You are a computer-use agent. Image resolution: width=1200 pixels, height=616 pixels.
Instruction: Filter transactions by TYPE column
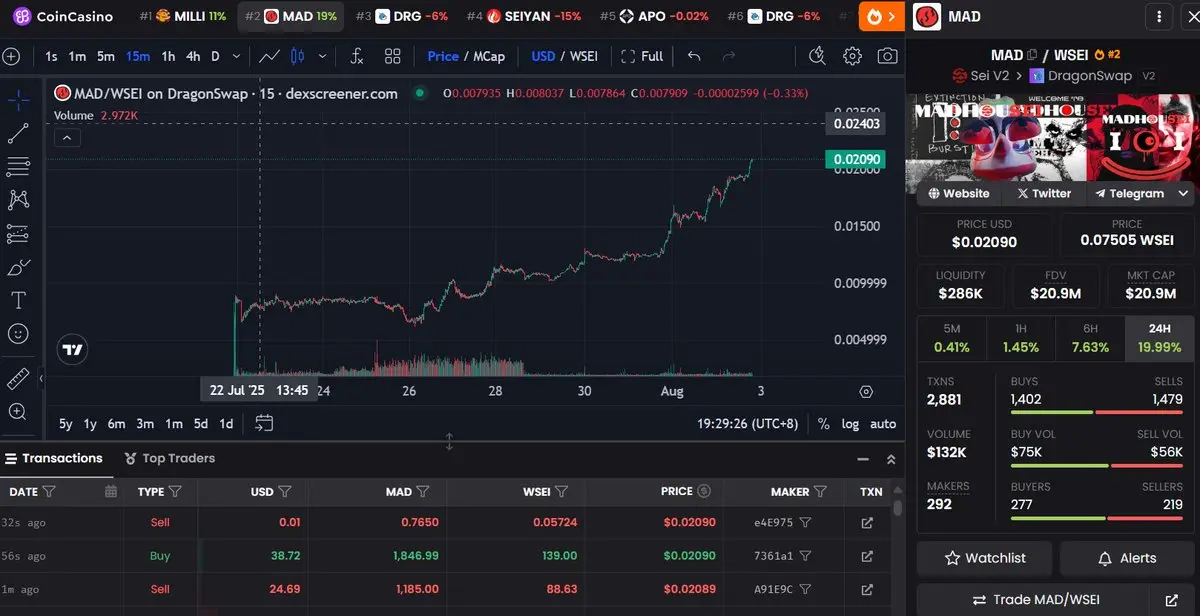(x=175, y=491)
